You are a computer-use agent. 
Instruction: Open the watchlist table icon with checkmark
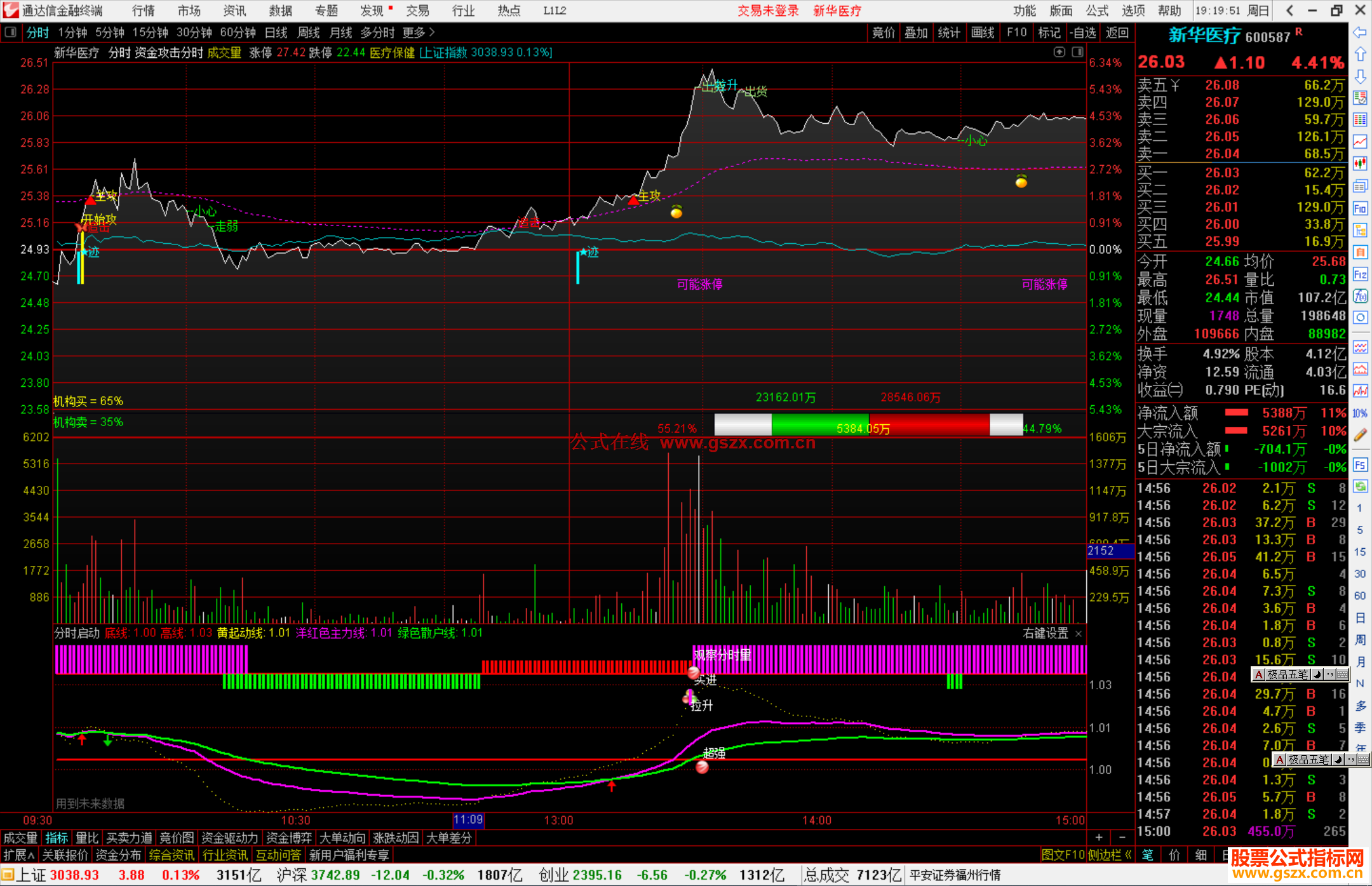(1360, 98)
